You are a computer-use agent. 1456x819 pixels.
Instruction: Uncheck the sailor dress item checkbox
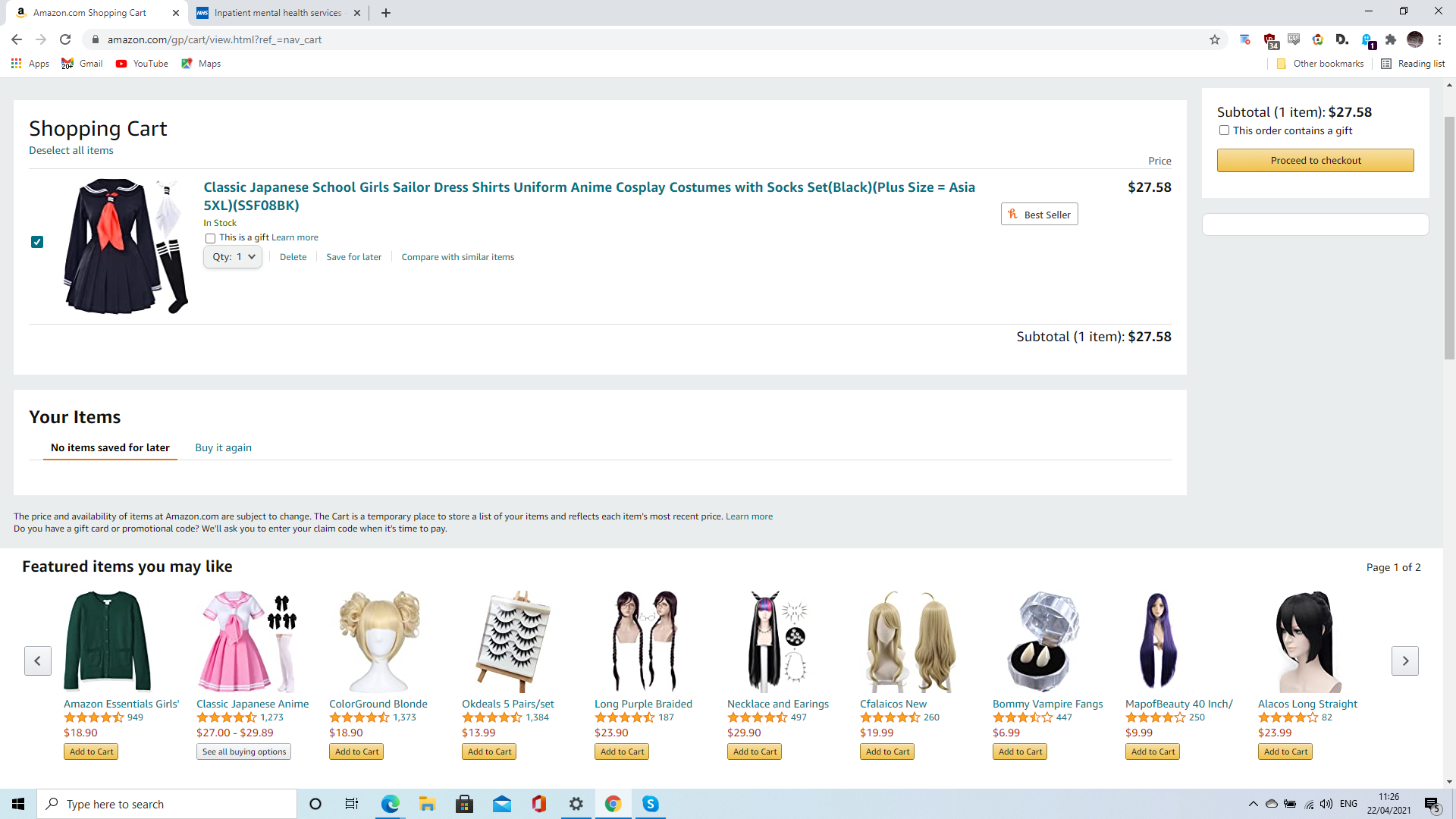(x=37, y=242)
